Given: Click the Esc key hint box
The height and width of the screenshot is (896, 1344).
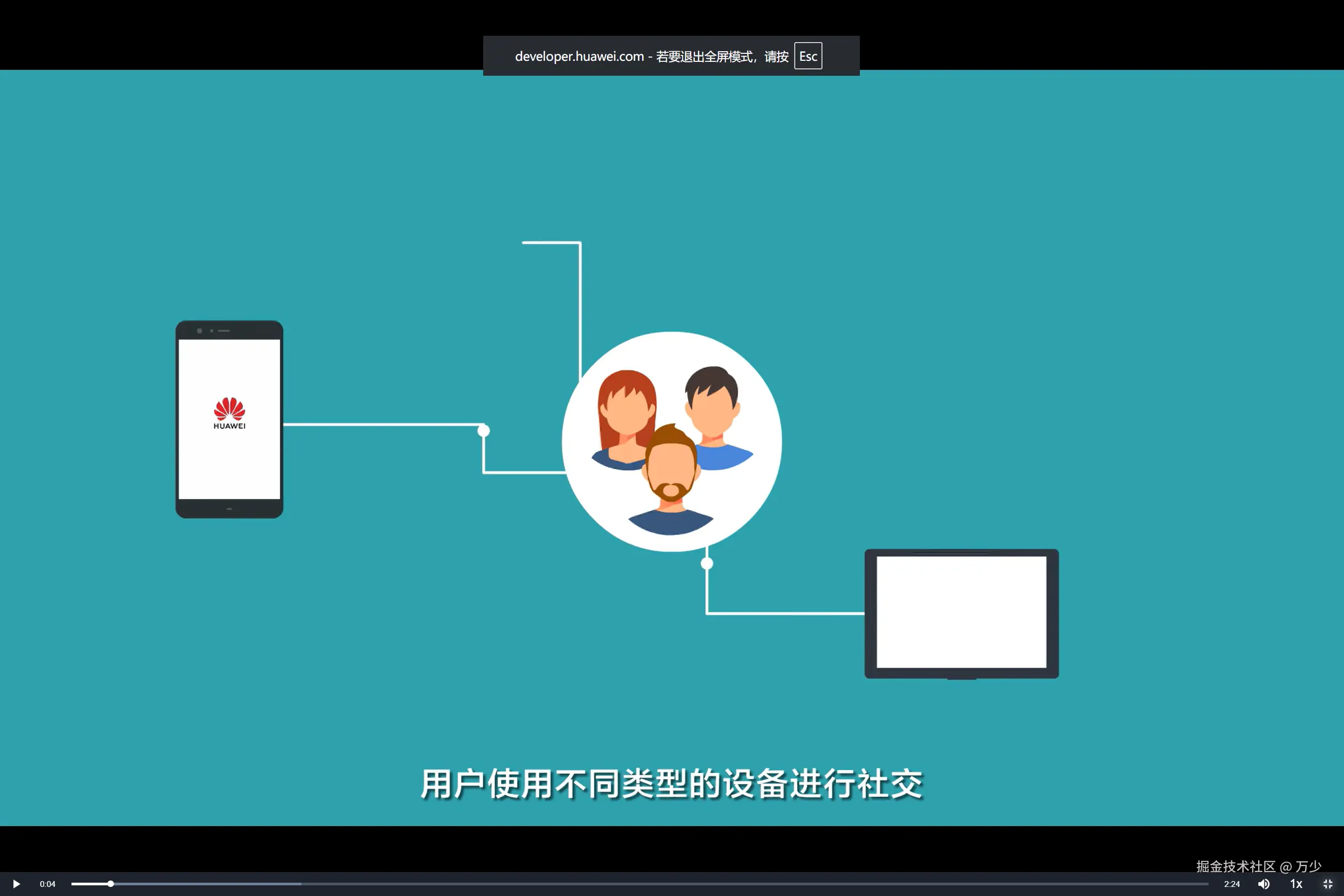Looking at the screenshot, I should click(x=807, y=56).
